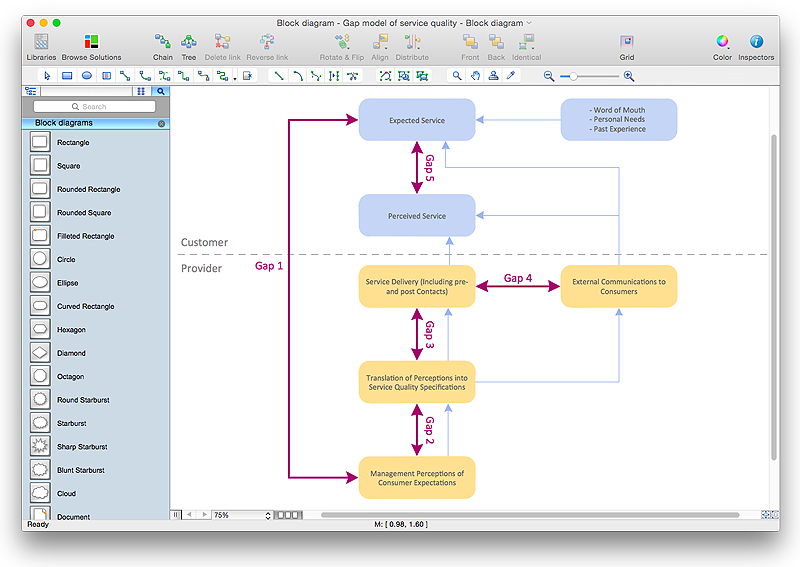The height and width of the screenshot is (567, 800).
Task: Open the Color picker dropdown
Action: [x=722, y=43]
